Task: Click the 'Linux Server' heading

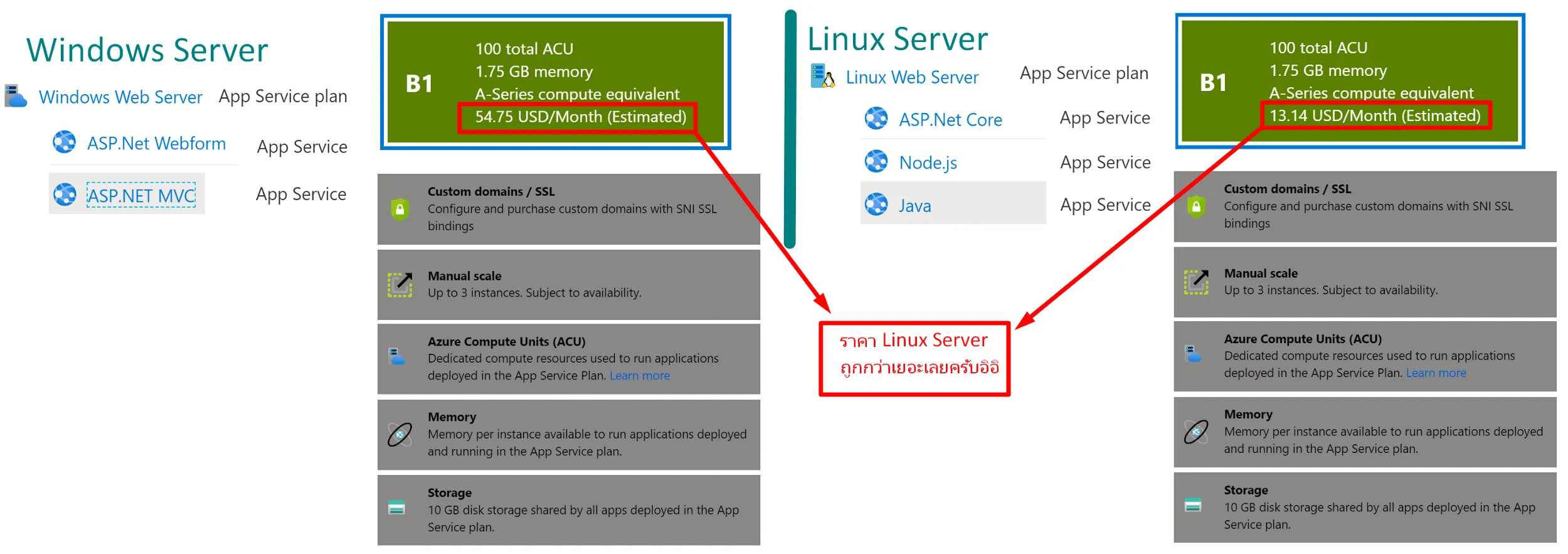Action: tap(898, 39)
